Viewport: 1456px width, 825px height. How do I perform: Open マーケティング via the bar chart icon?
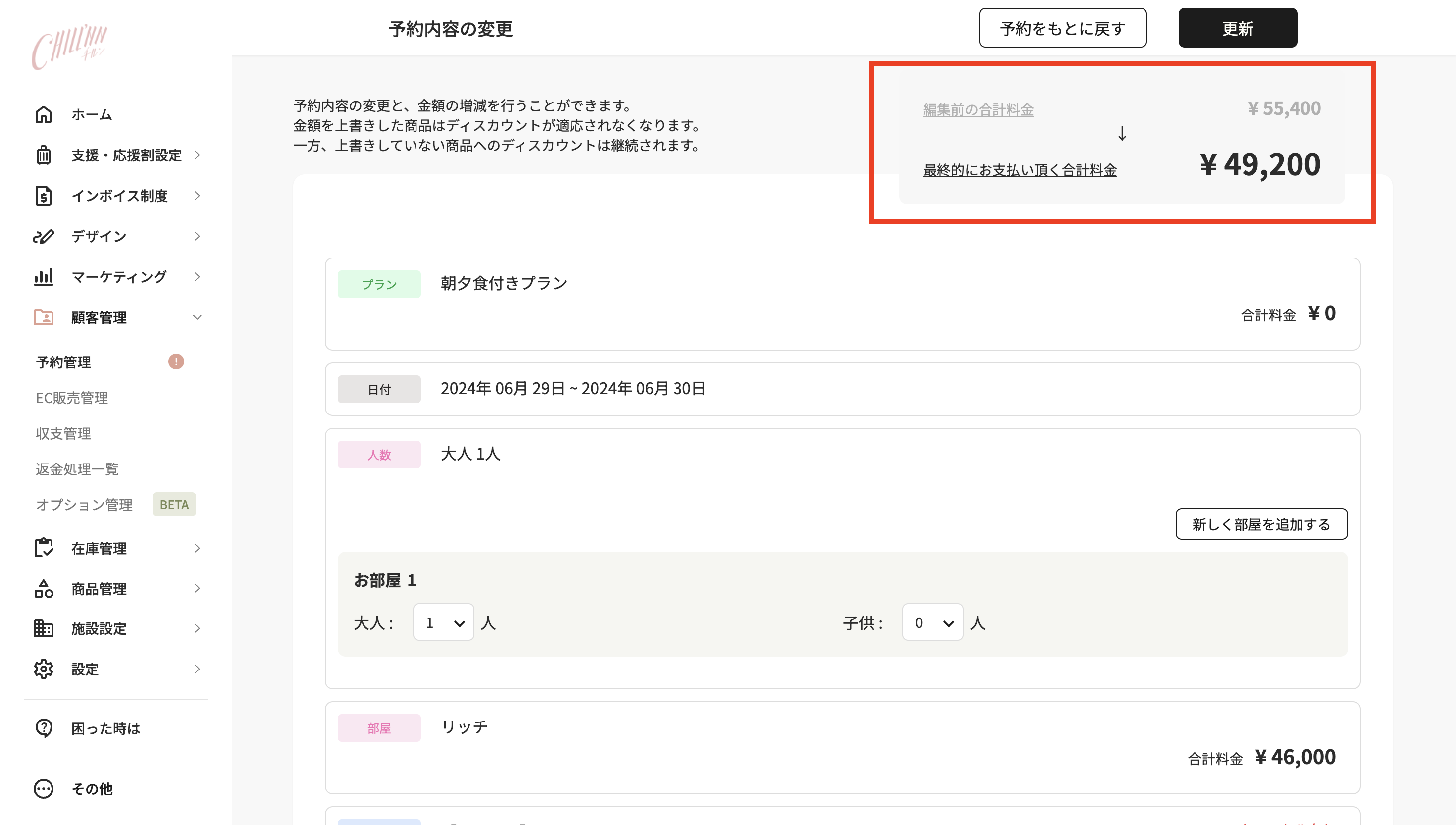[x=44, y=277]
